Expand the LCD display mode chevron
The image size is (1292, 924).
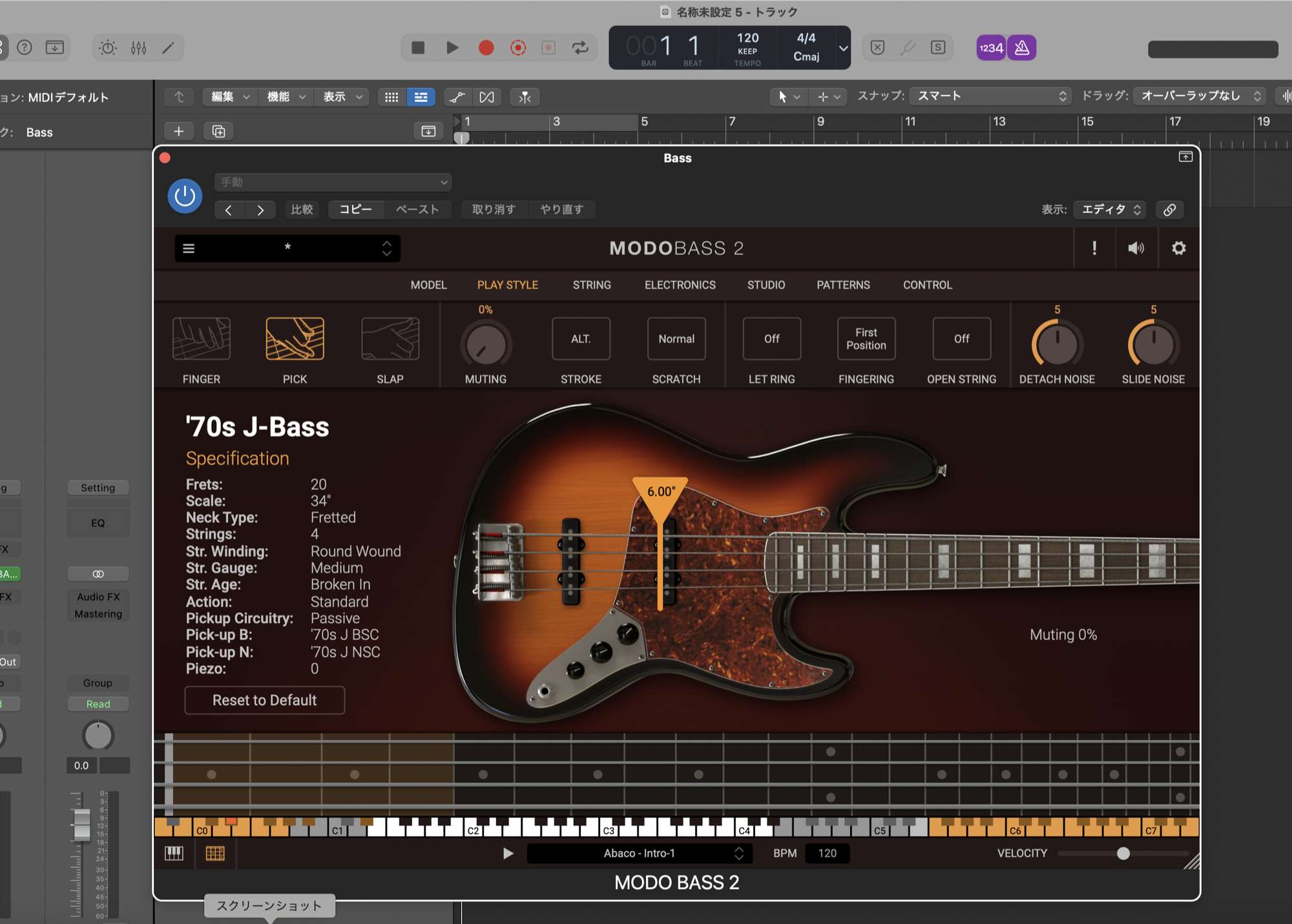[843, 48]
